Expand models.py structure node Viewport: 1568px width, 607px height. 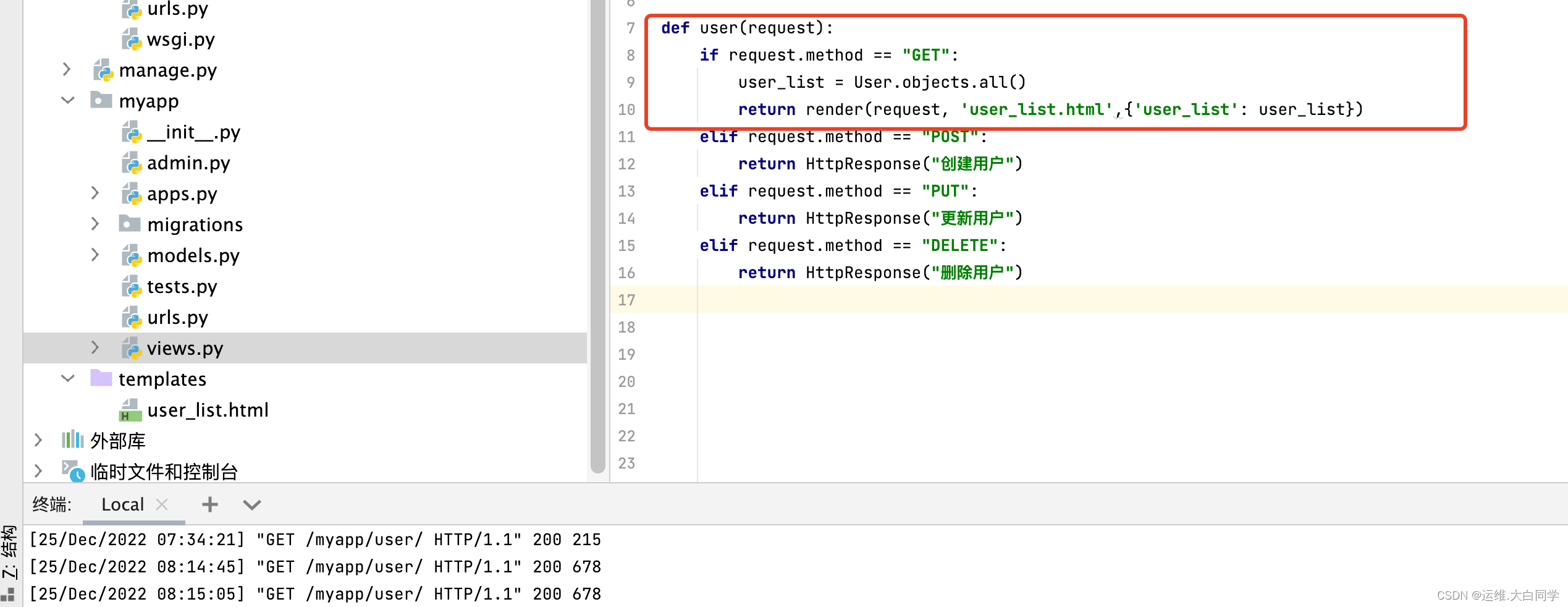(x=95, y=255)
